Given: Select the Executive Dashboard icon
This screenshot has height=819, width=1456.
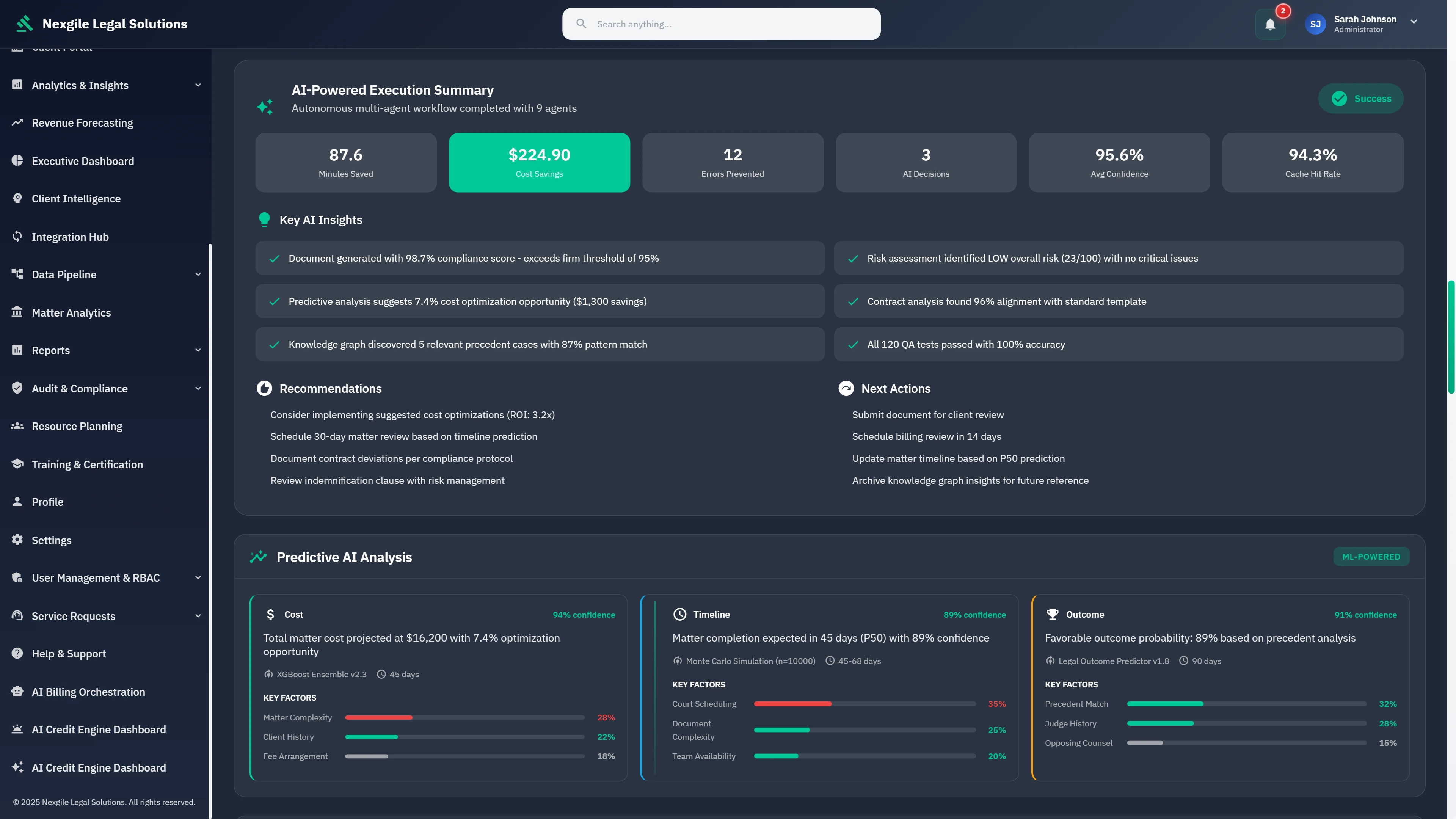Looking at the screenshot, I should [17, 161].
